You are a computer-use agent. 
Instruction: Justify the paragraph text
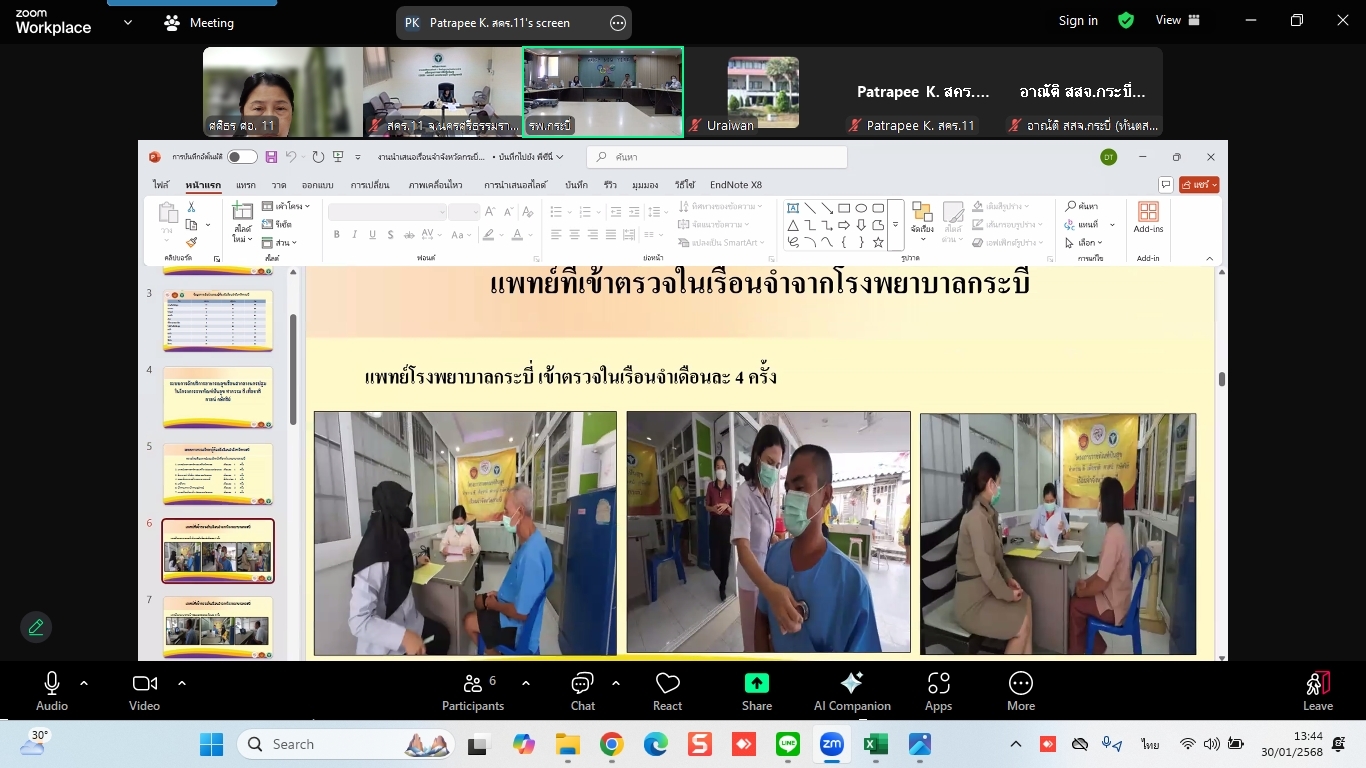[612, 235]
